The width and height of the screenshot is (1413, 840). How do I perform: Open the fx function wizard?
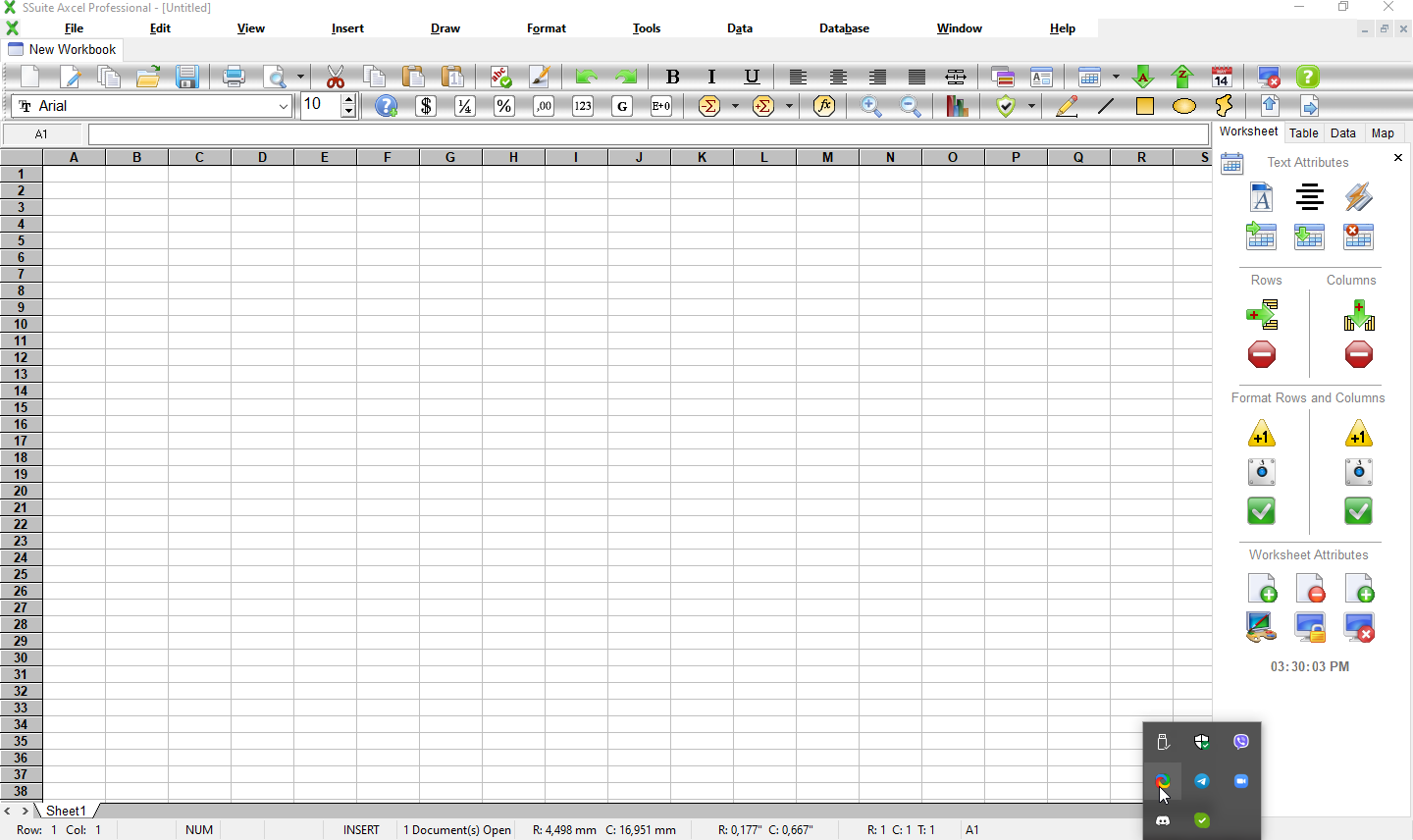(824, 106)
